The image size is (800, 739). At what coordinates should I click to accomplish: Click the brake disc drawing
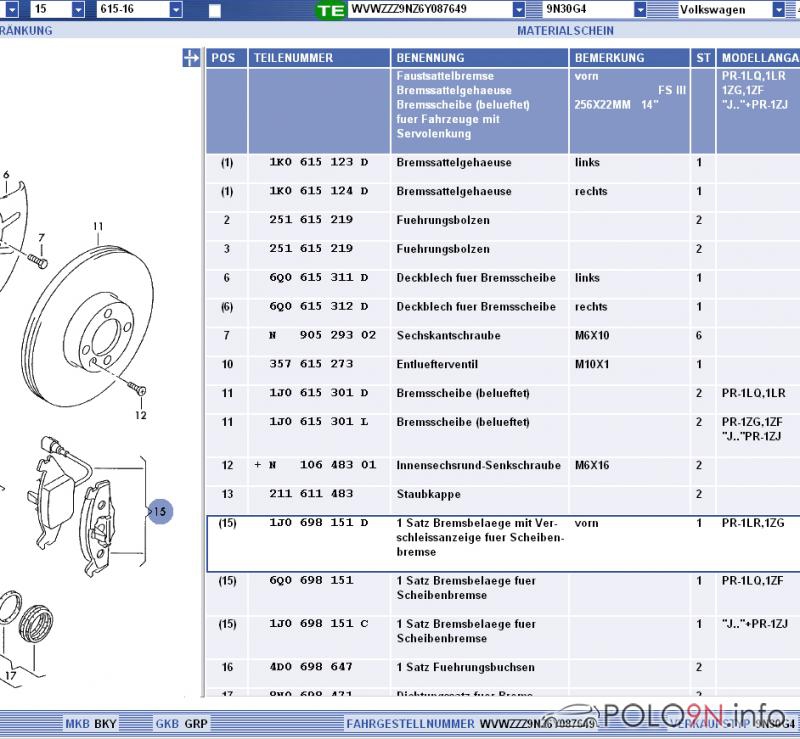pyautogui.click(x=88, y=327)
